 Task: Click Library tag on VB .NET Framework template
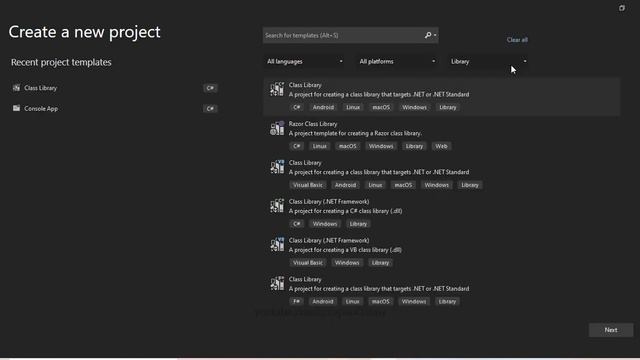tap(380, 262)
